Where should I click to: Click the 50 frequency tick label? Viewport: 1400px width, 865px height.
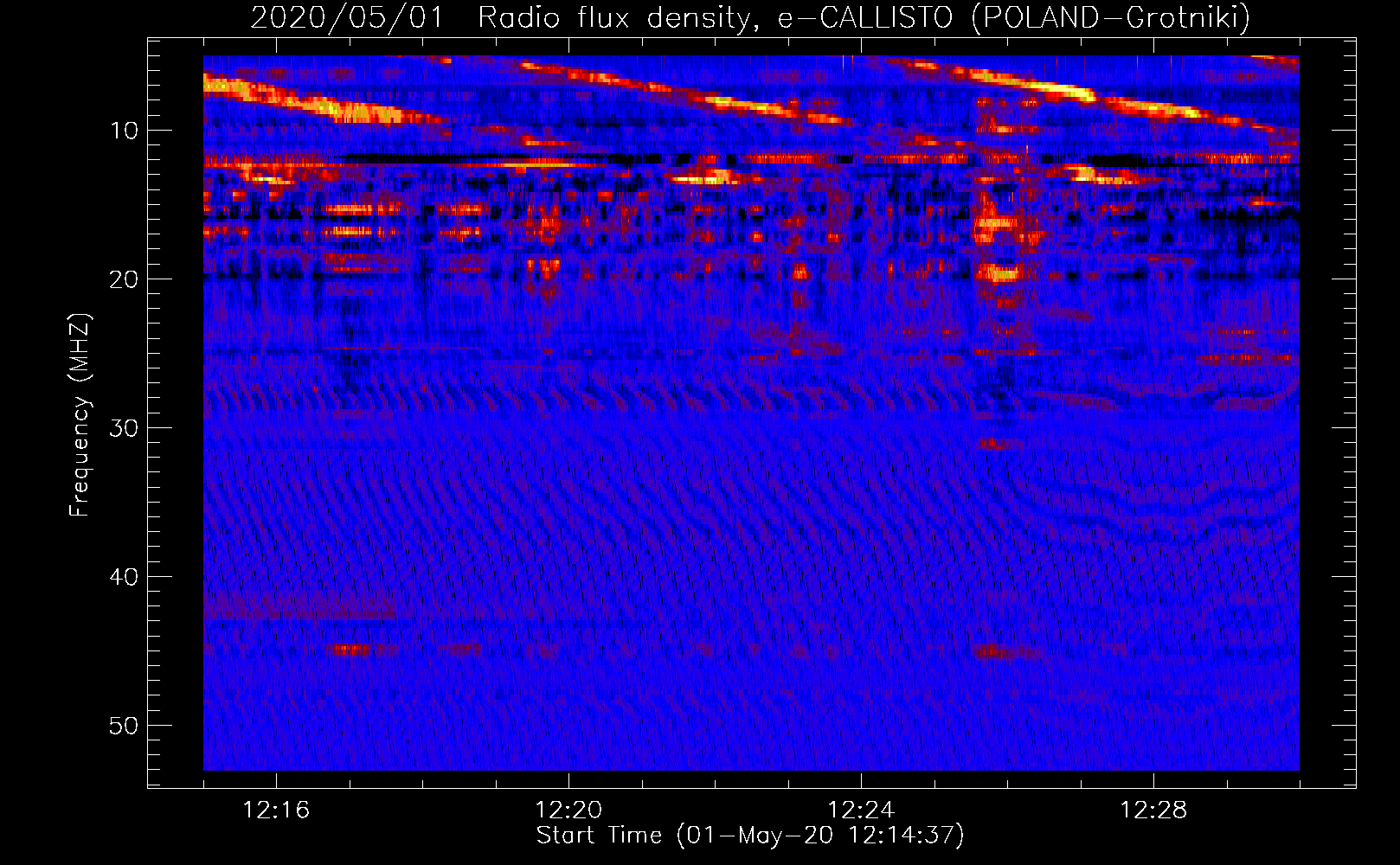click(x=125, y=726)
